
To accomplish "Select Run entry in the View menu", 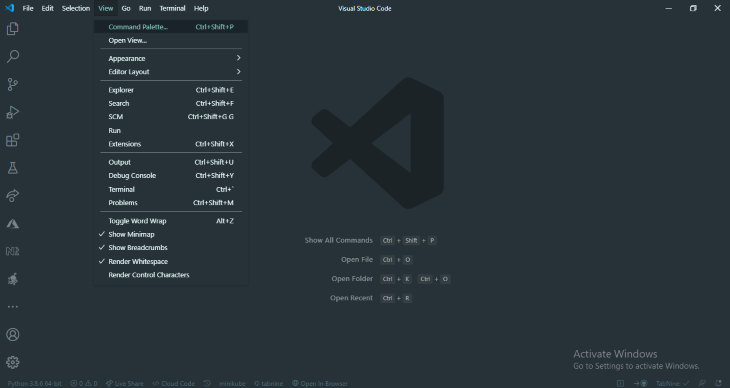I will (x=171, y=130).
